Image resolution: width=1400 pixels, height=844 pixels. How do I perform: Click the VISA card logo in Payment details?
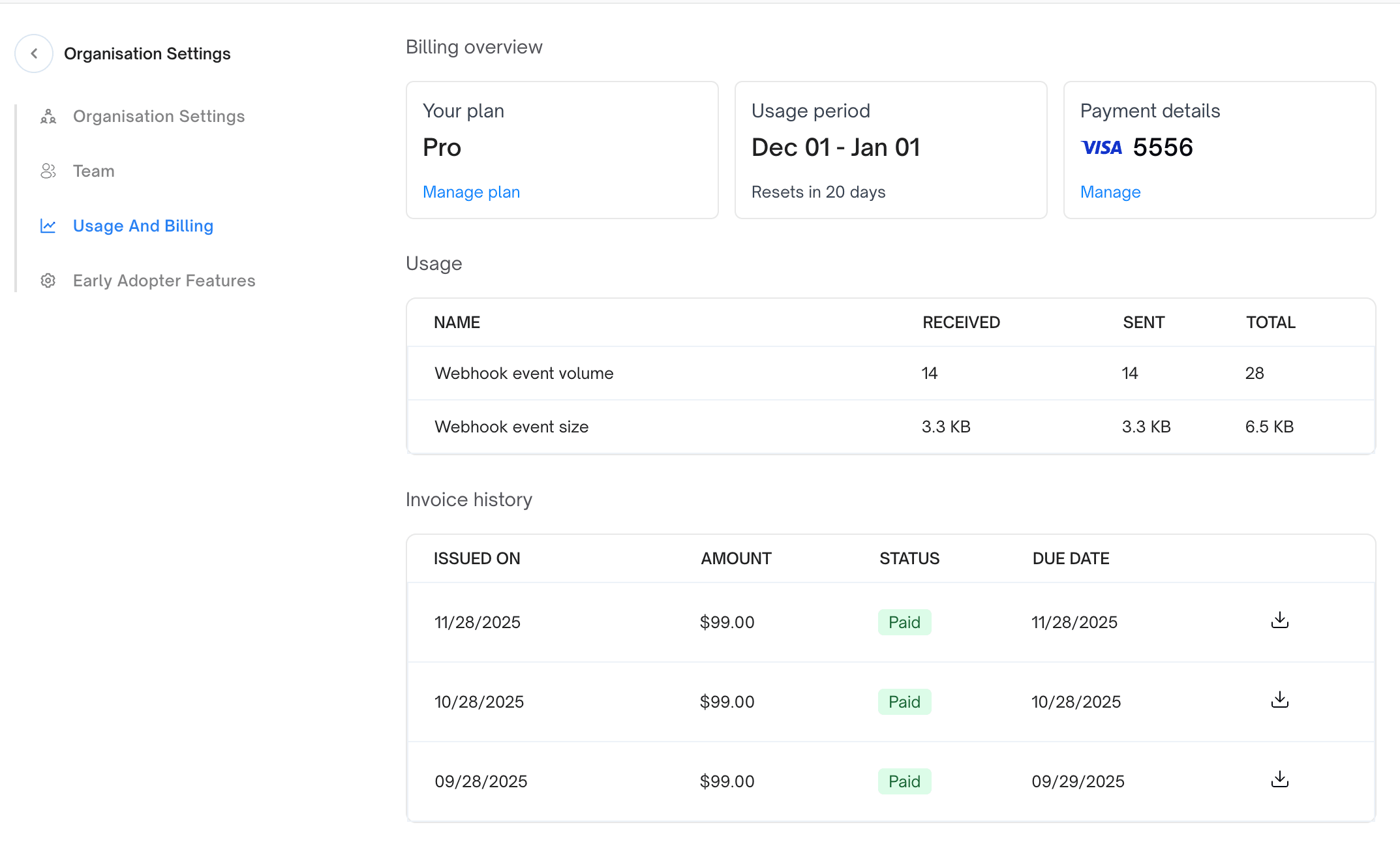point(1101,147)
